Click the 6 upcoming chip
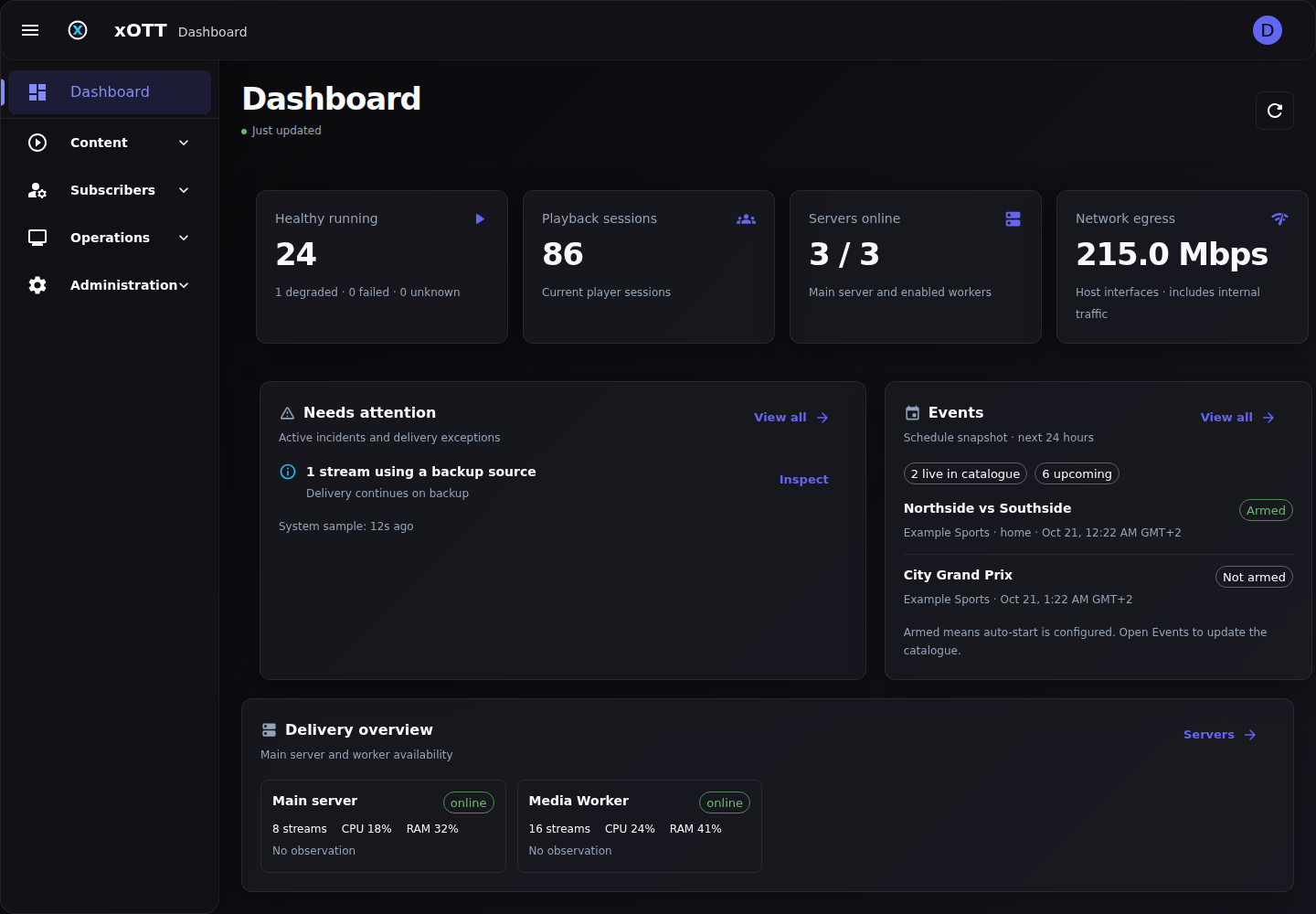 click(x=1077, y=473)
